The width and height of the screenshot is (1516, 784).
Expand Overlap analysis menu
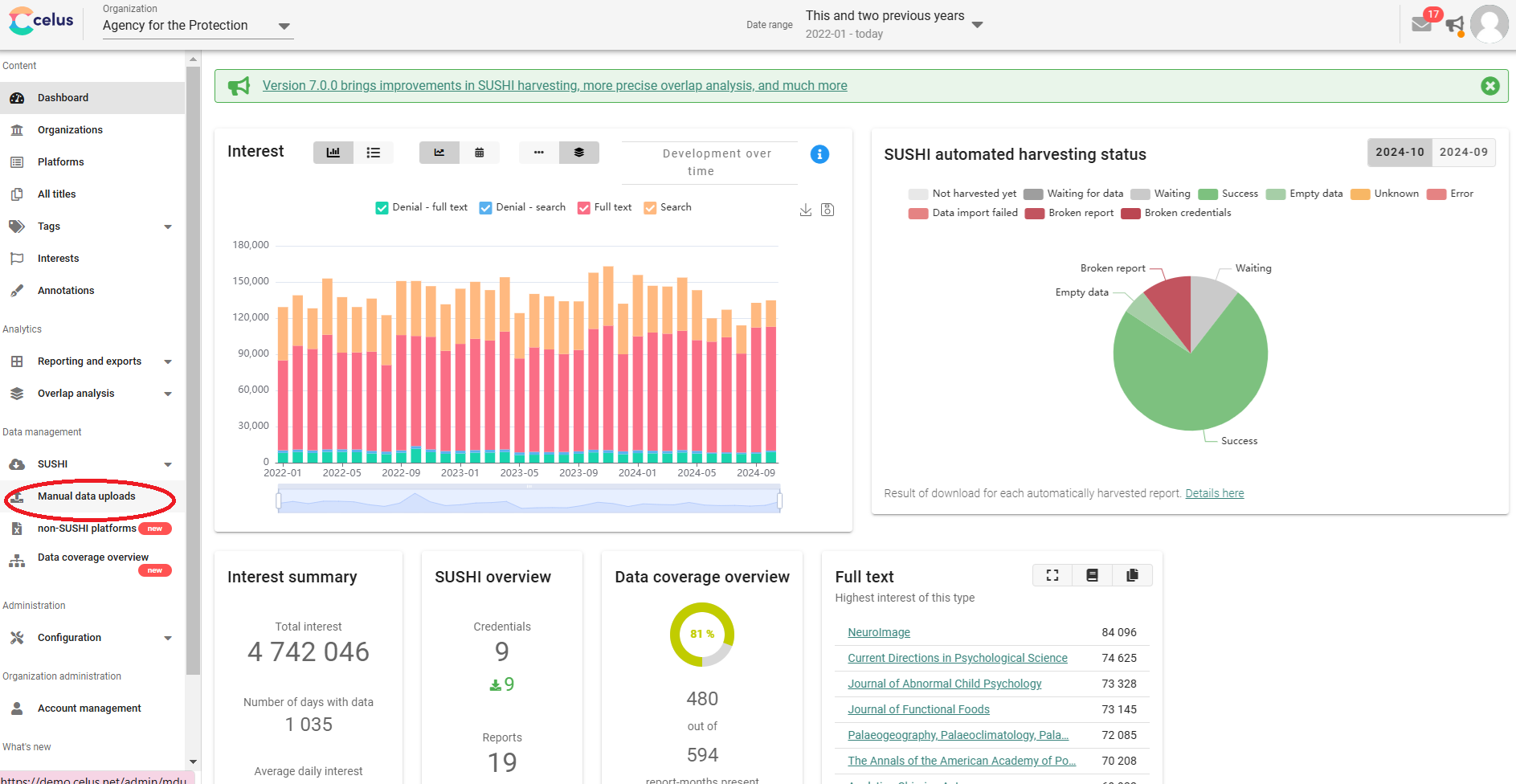pos(92,394)
